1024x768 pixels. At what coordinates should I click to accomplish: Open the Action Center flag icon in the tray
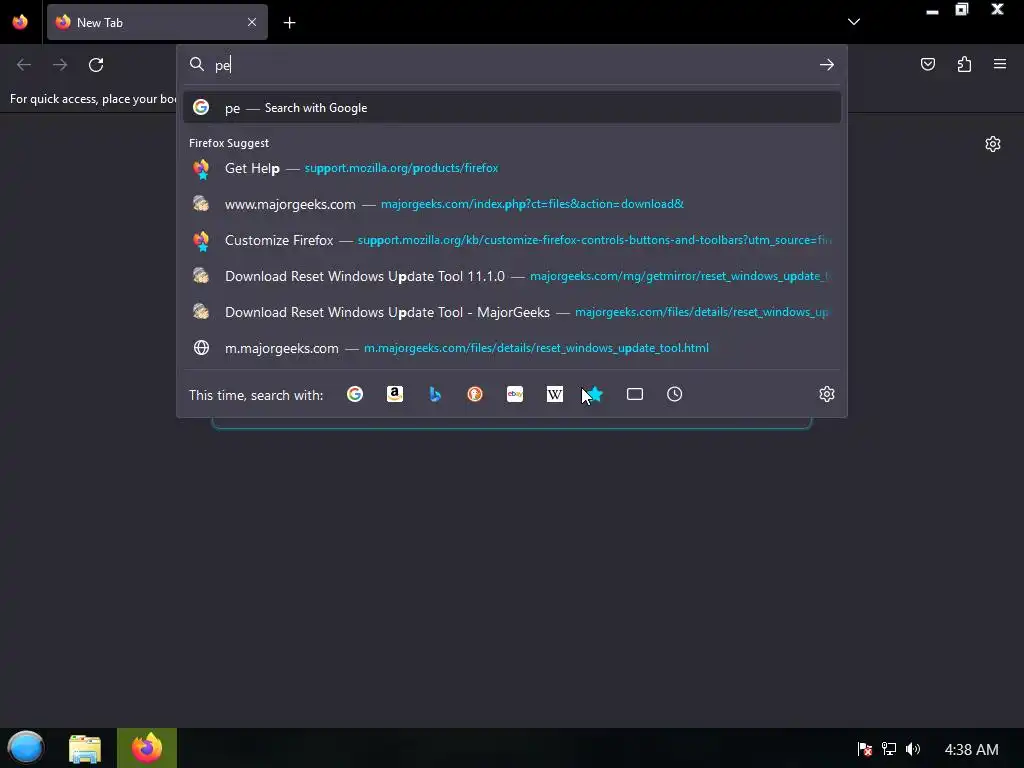[864, 749]
